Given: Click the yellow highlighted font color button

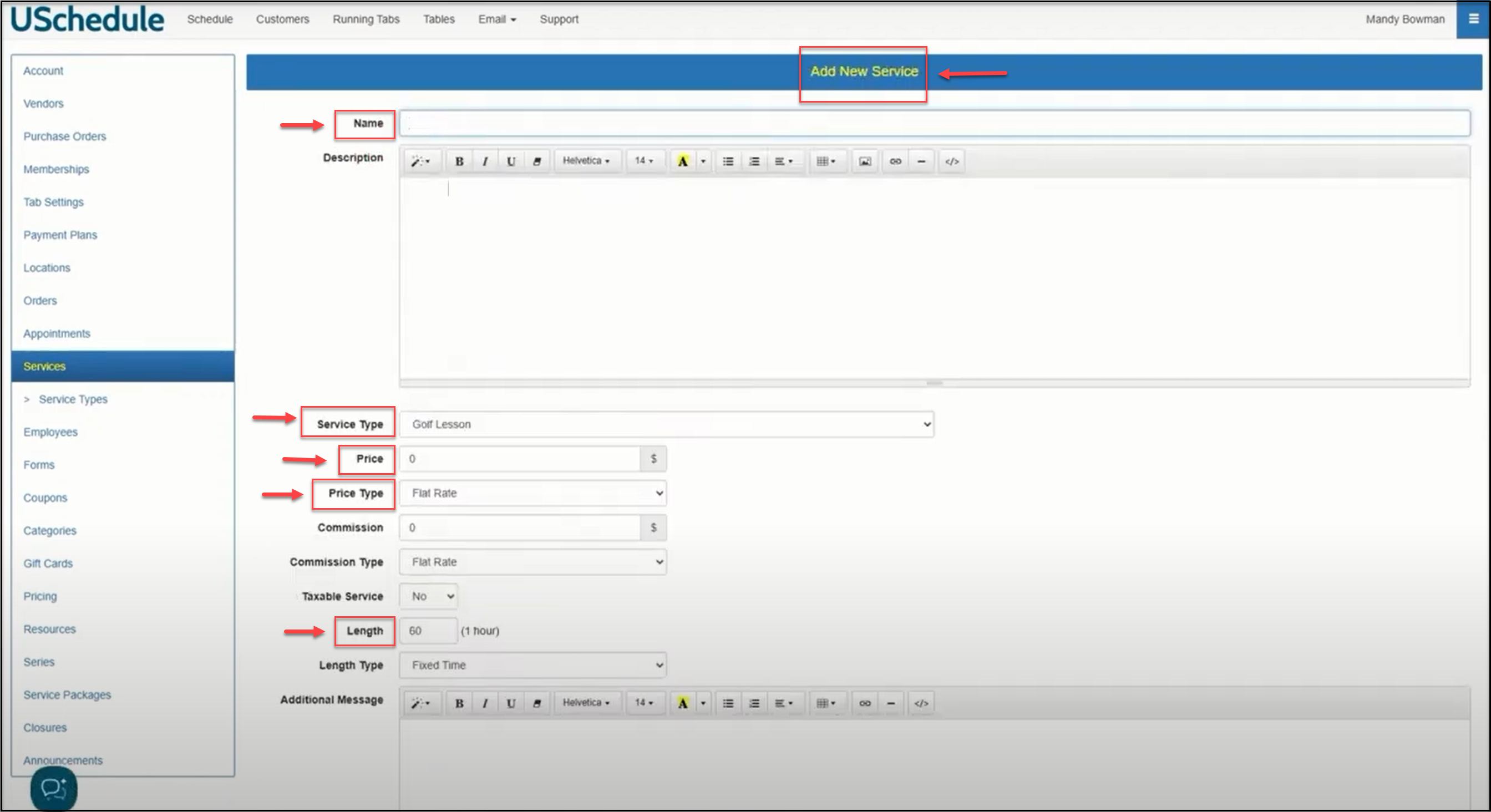Looking at the screenshot, I should click(x=682, y=161).
